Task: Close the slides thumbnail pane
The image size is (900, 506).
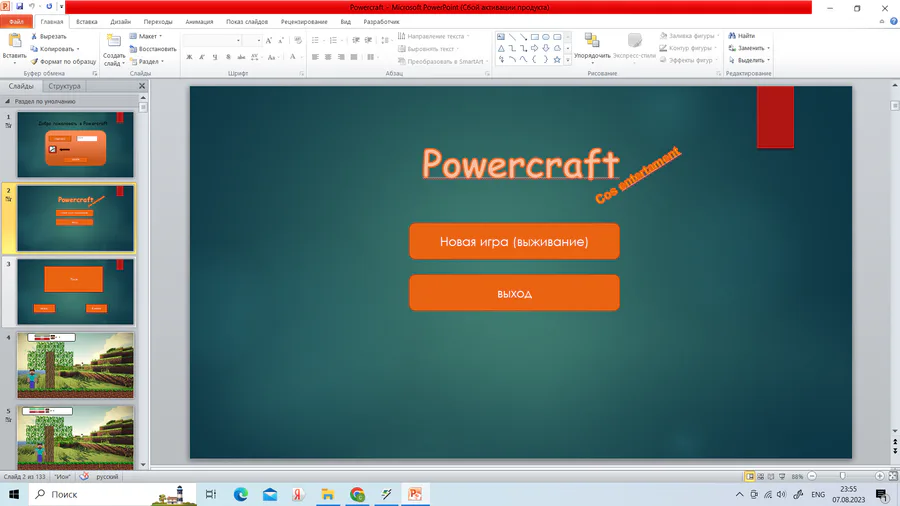Action: (142, 86)
